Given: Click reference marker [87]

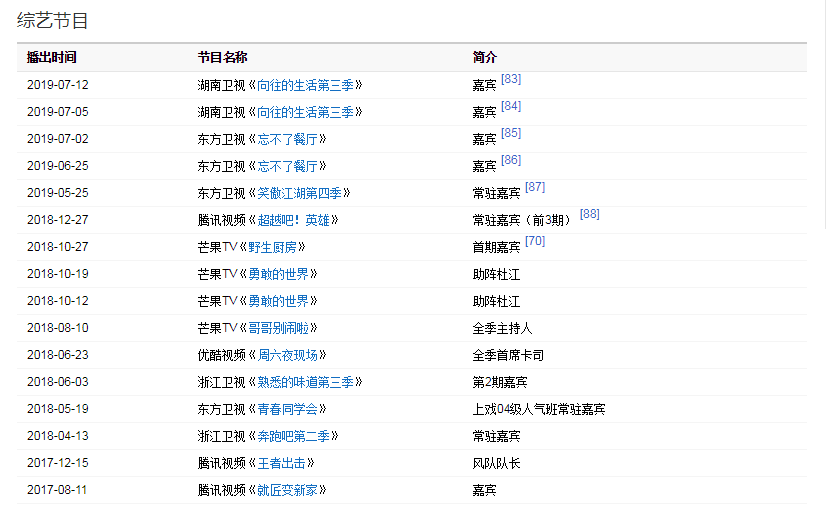Looking at the screenshot, I should pyautogui.click(x=535, y=187).
